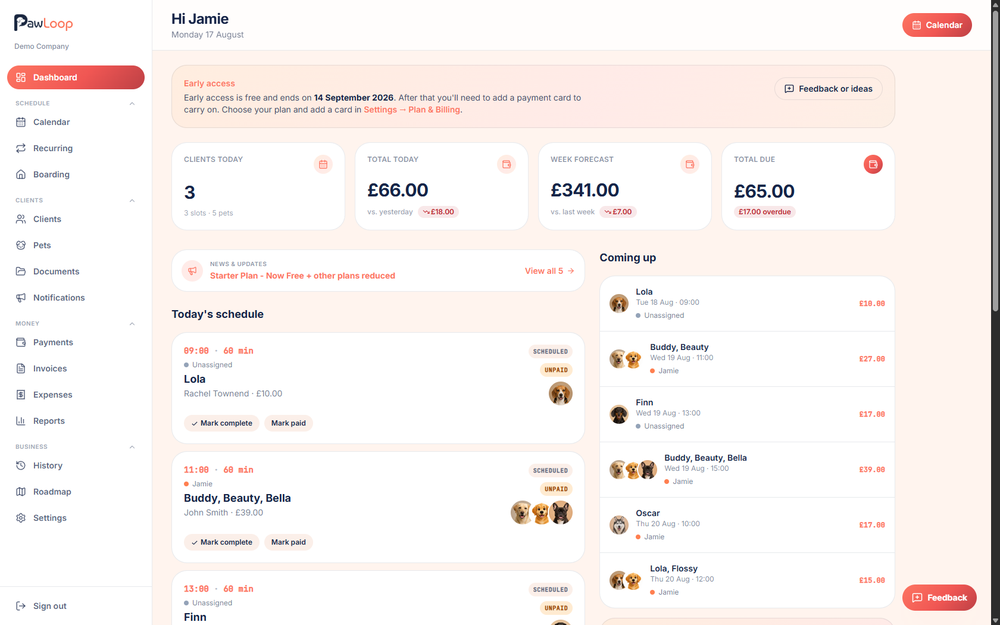Click the PawLoop logo

[43, 23]
